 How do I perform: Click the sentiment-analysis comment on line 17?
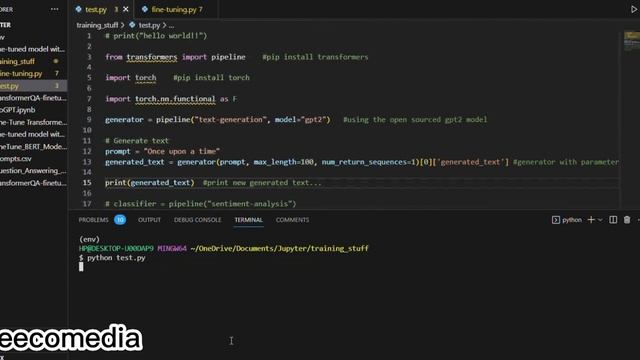[200, 204]
